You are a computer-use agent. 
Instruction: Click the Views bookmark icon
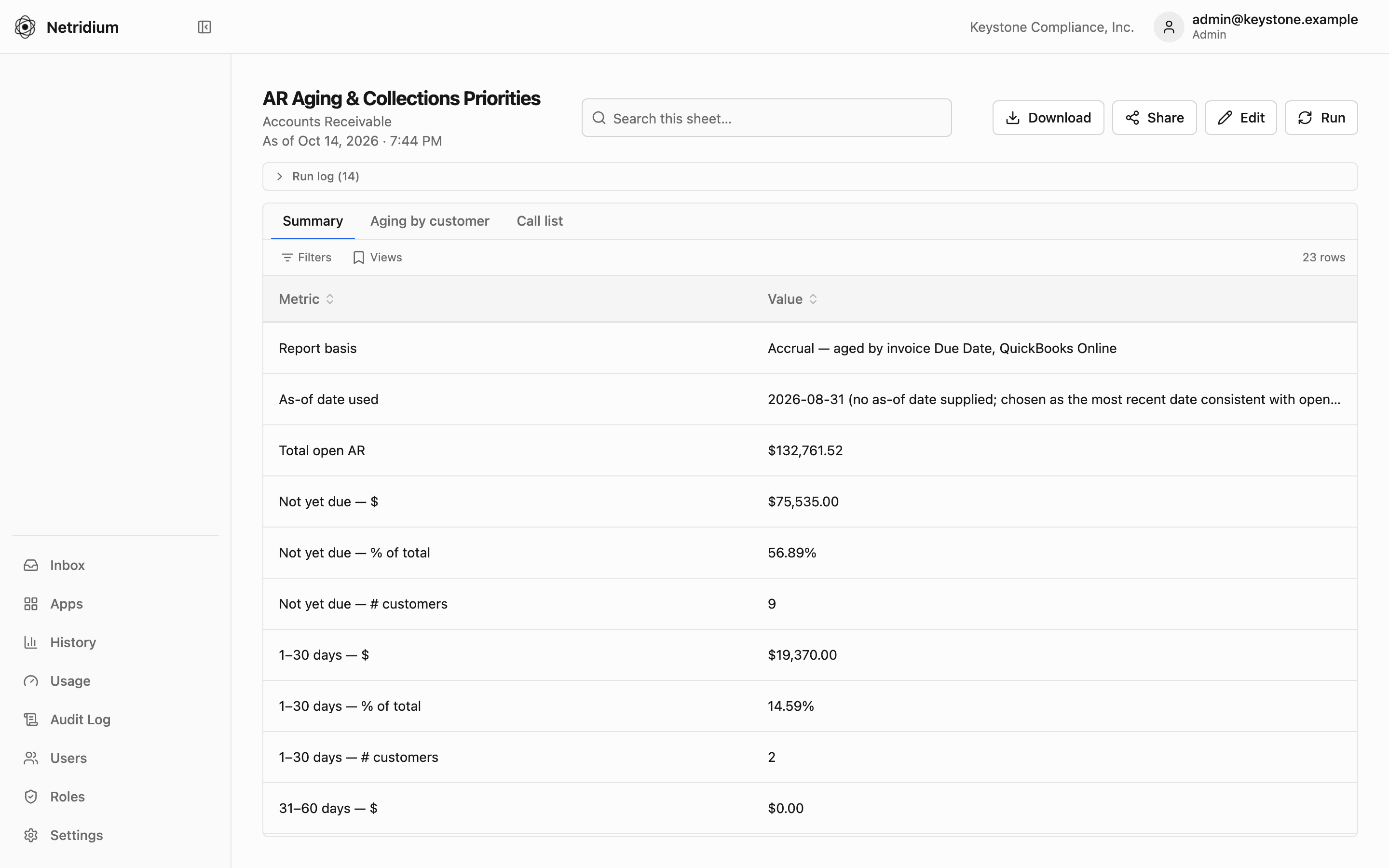pyautogui.click(x=359, y=258)
